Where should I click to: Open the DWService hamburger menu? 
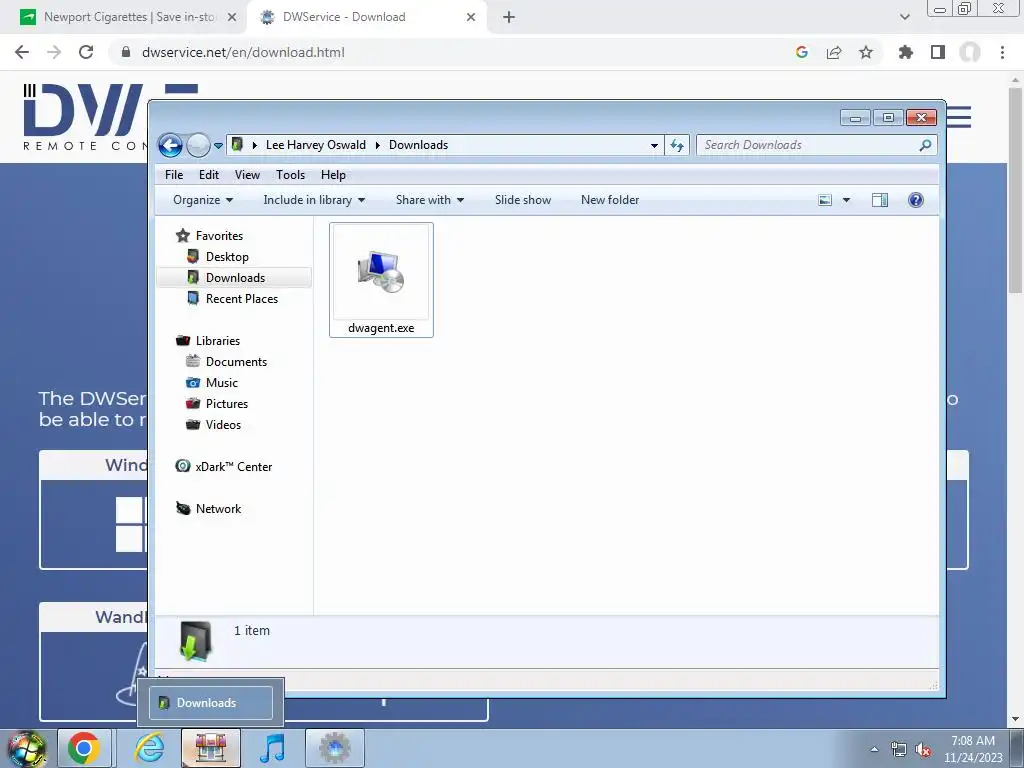click(959, 117)
